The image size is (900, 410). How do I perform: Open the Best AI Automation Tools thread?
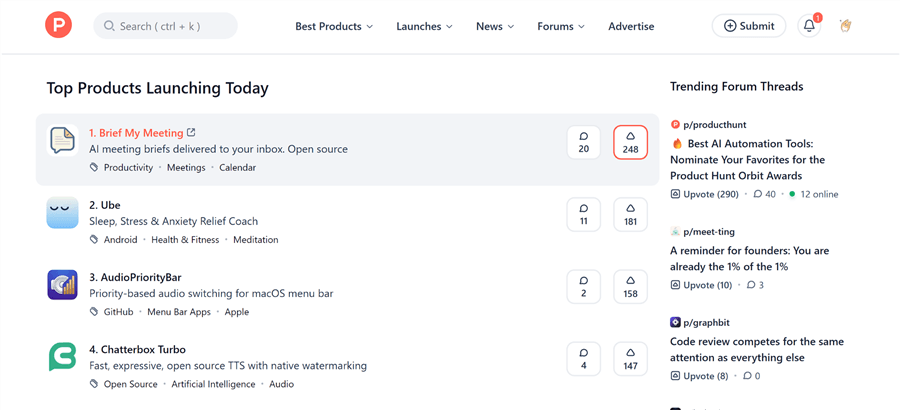pyautogui.click(x=747, y=160)
